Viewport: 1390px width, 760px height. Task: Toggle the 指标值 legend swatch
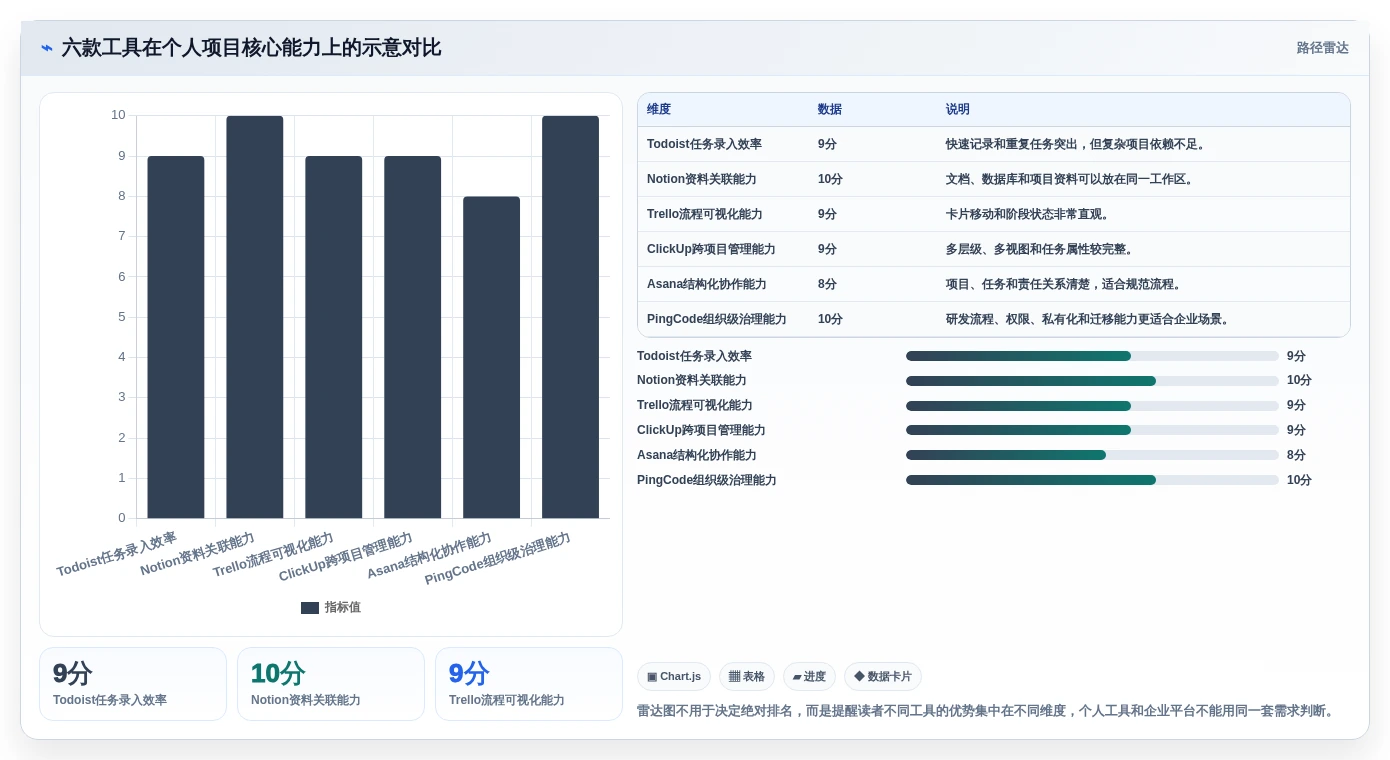310,608
